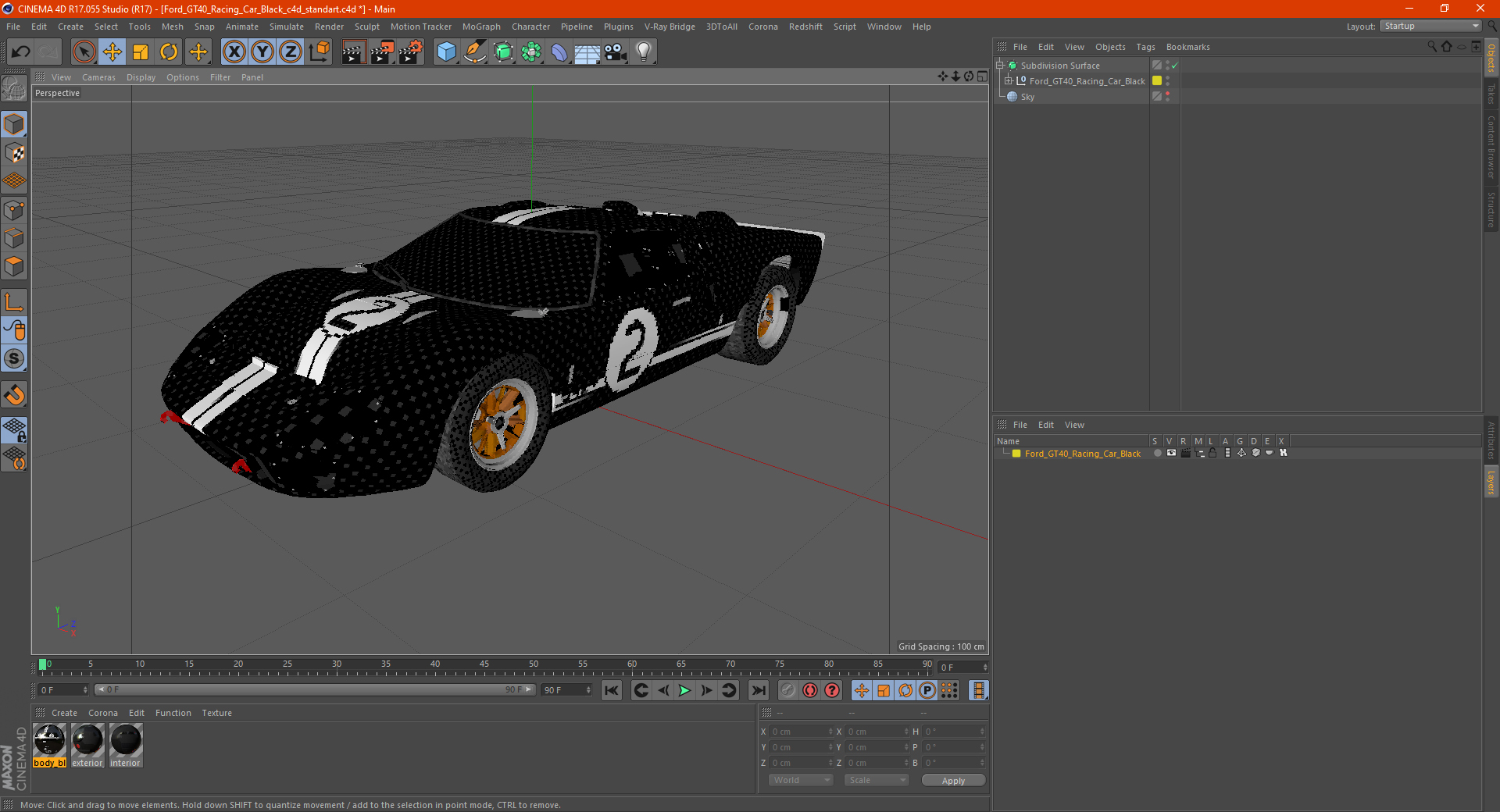Toggle the coordinate system icon

pyautogui.click(x=320, y=52)
